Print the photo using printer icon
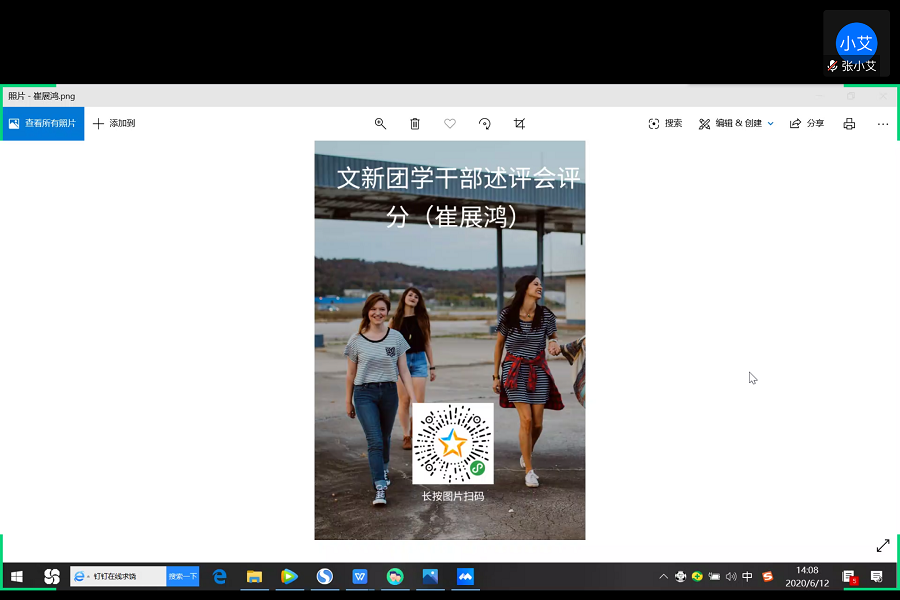The width and height of the screenshot is (900, 600). point(849,124)
